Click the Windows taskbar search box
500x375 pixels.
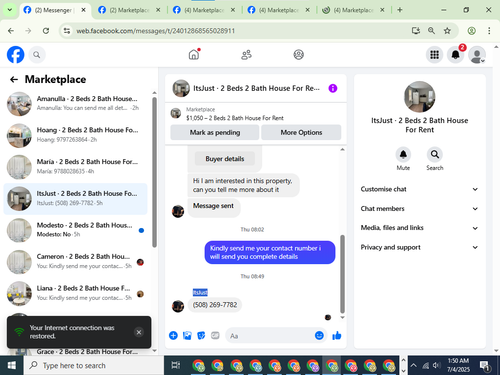coord(94,365)
